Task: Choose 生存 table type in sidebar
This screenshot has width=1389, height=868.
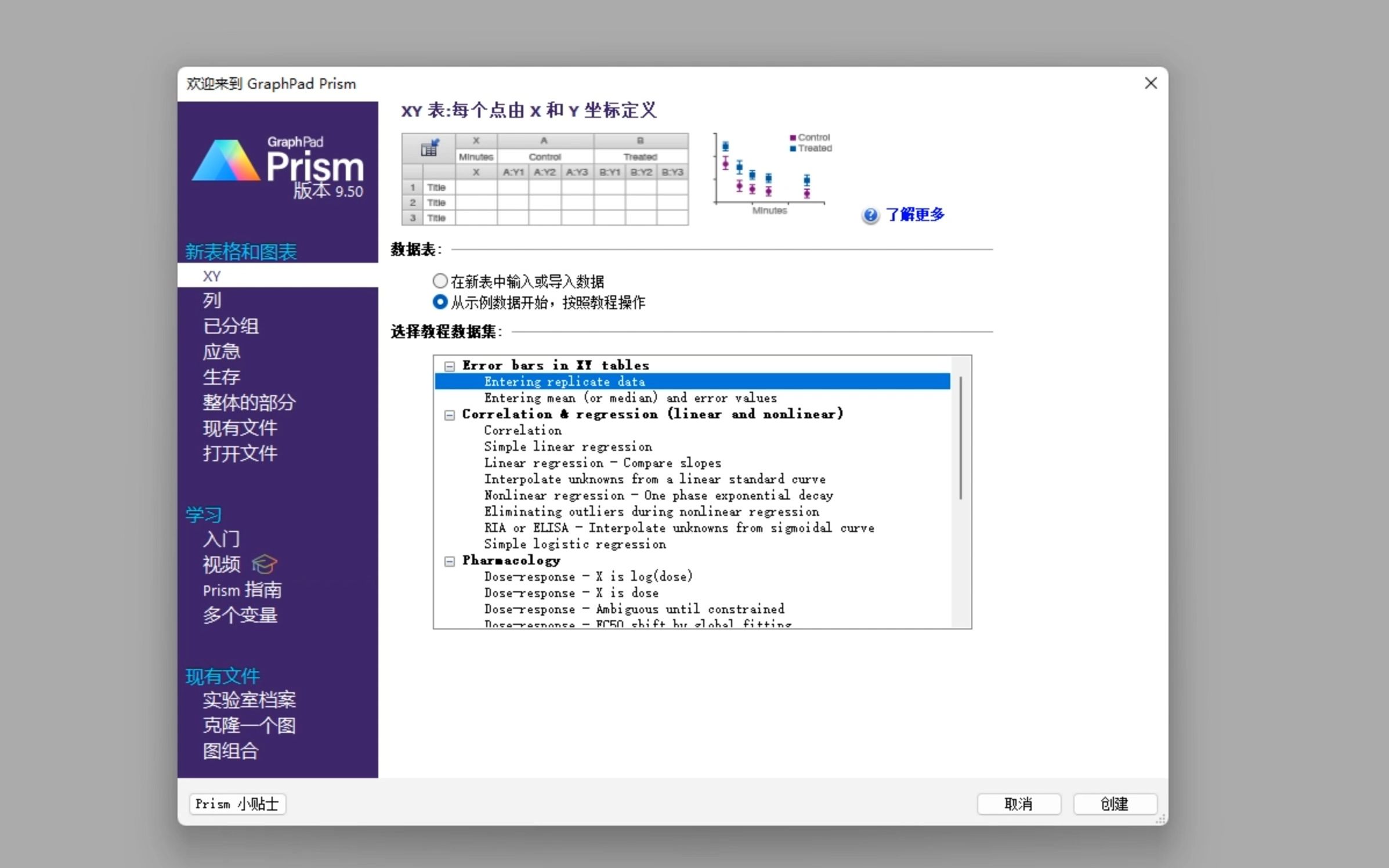Action: (221, 377)
